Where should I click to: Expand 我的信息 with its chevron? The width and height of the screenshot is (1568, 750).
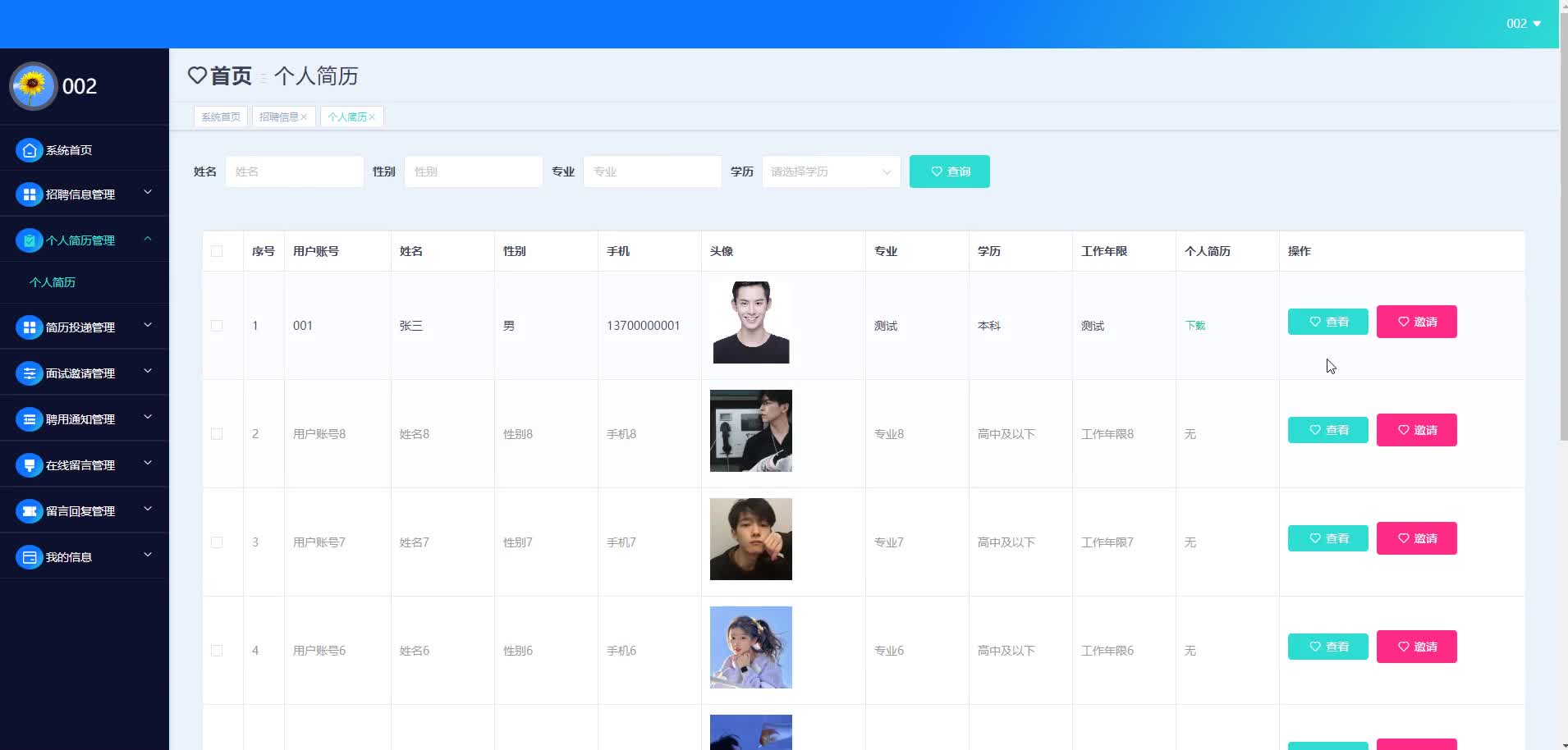coord(148,555)
